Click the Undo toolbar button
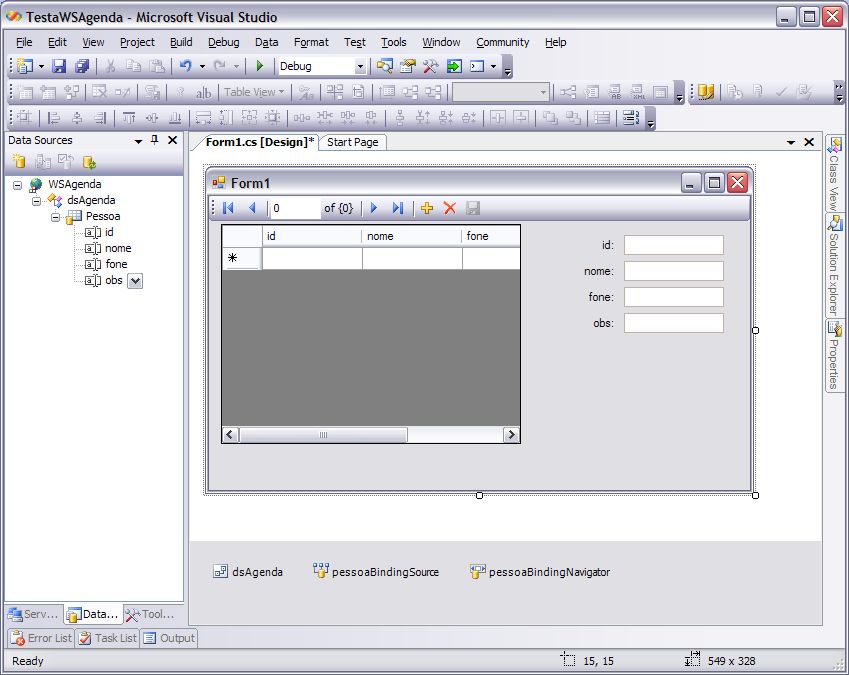 (x=185, y=66)
